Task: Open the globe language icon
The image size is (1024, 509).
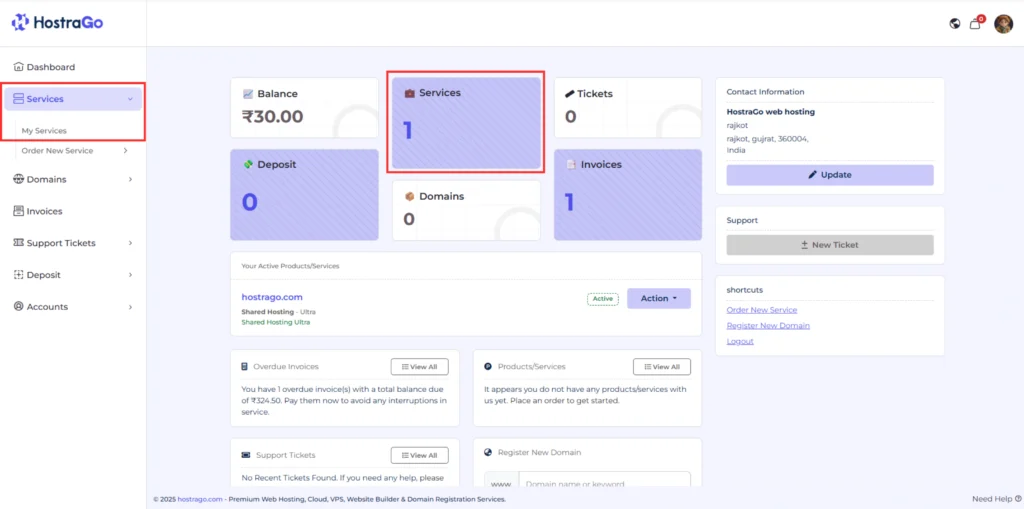Action: 955,24
